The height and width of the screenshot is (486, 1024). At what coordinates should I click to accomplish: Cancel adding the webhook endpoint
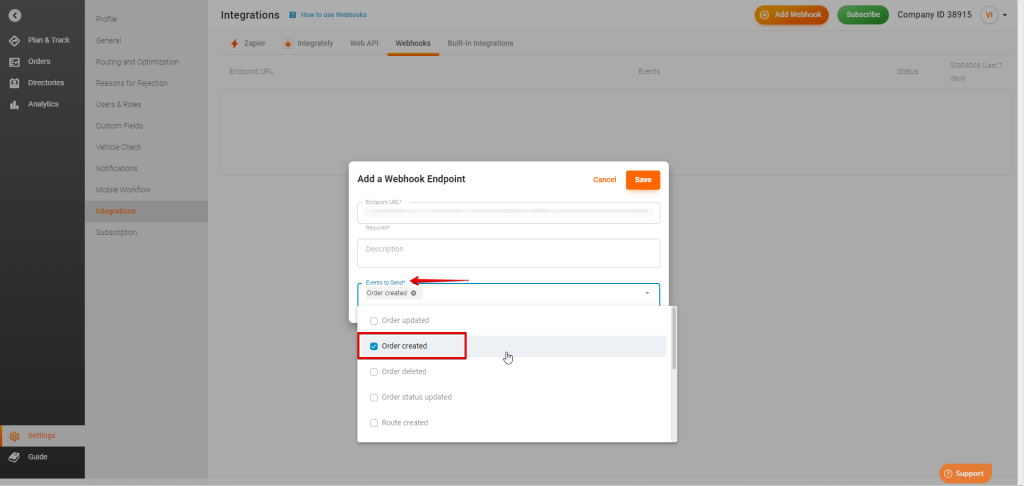pyautogui.click(x=604, y=180)
